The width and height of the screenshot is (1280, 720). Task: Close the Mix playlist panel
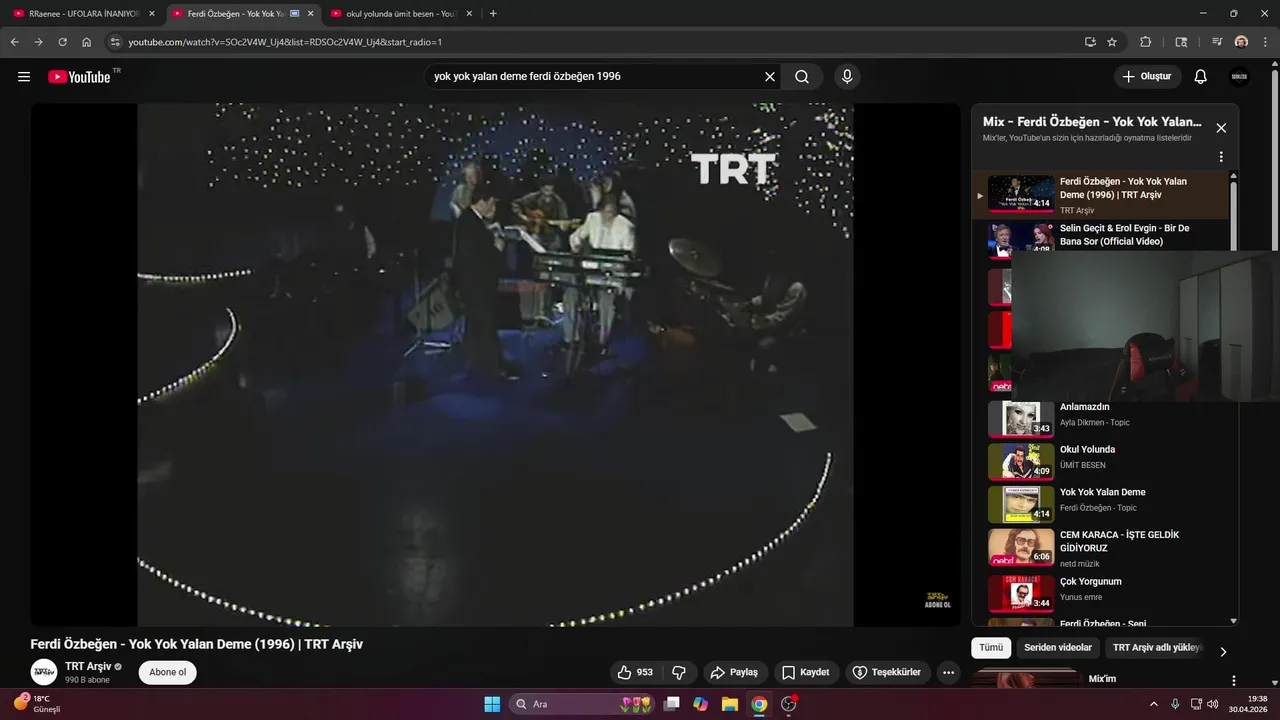(1221, 128)
